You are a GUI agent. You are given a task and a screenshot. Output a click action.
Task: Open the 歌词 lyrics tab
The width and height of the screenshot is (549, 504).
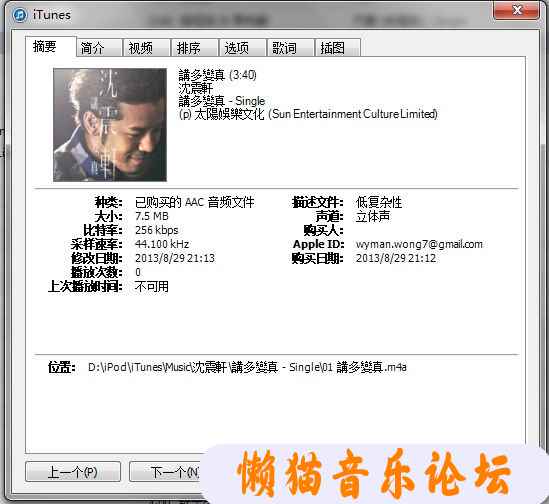point(291,48)
